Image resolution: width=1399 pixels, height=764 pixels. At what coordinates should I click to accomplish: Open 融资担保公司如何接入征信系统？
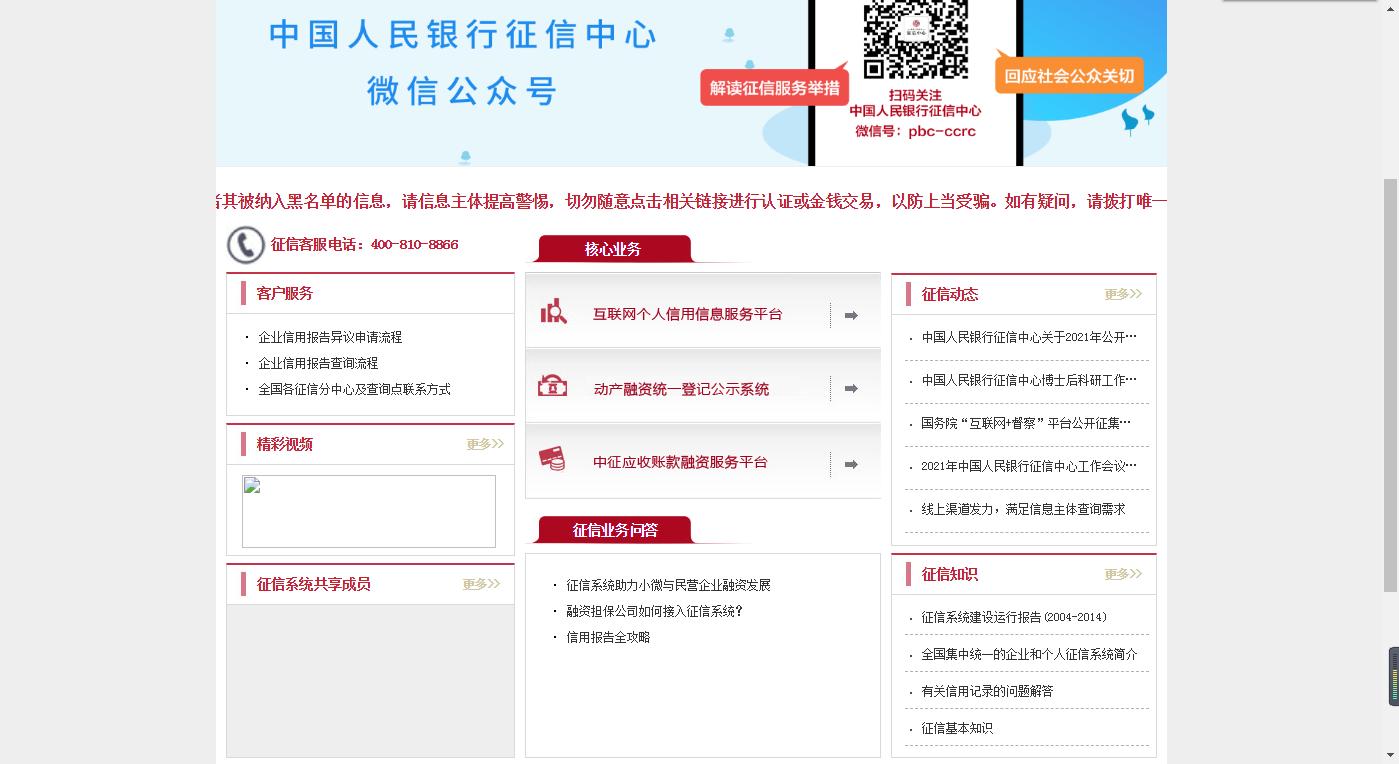tap(654, 611)
